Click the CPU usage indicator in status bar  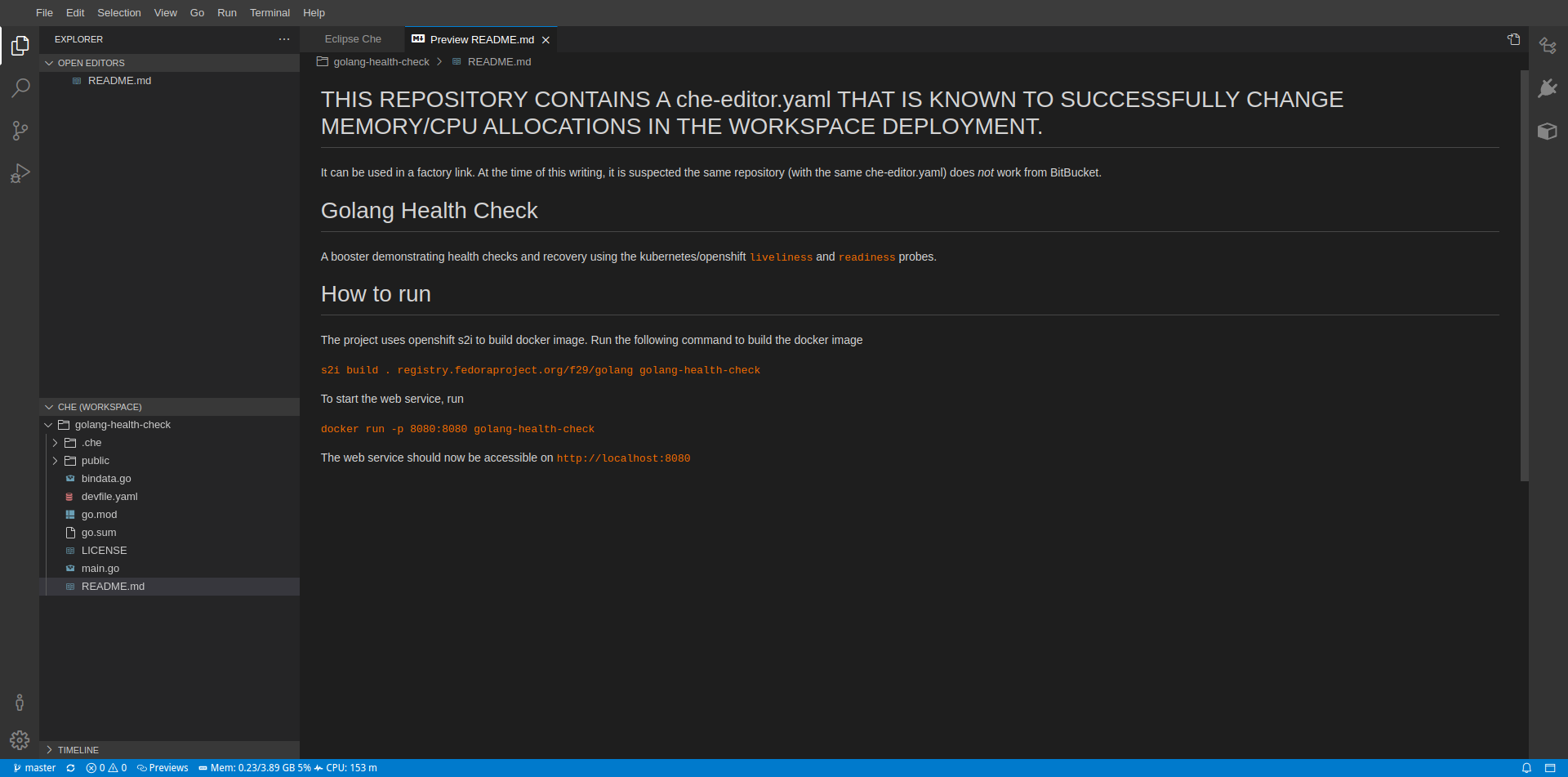346,768
